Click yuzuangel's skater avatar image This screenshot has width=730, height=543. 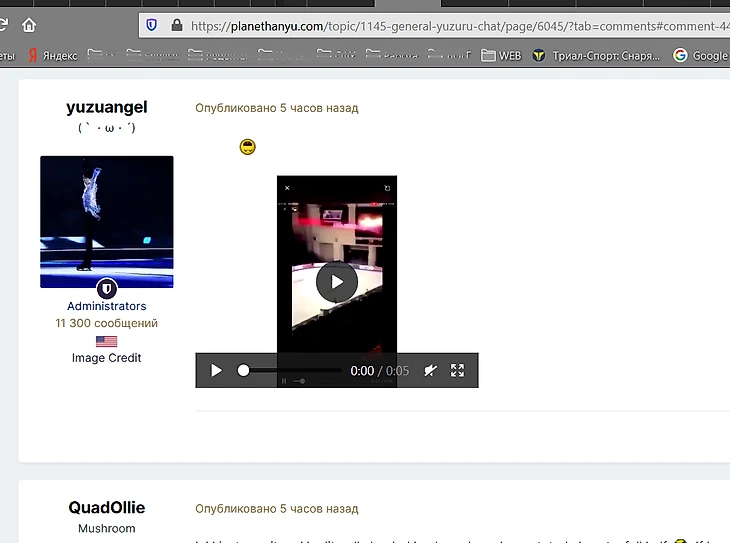[x=107, y=222]
